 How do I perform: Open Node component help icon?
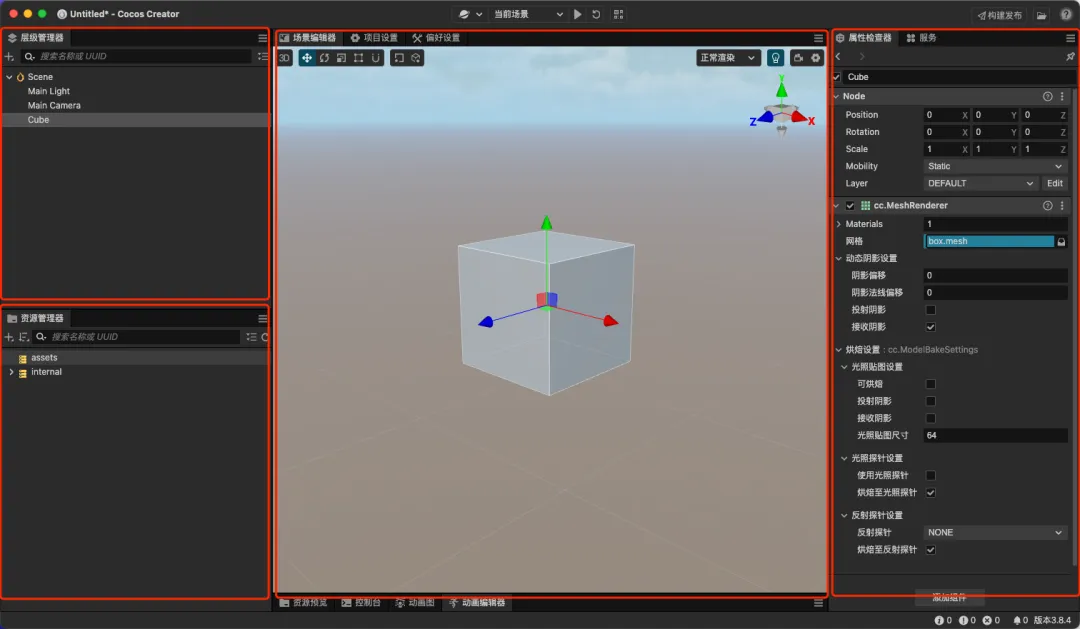1048,96
